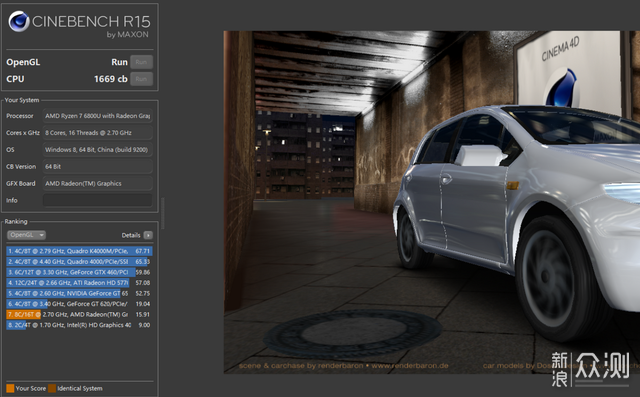Click the 67.71 score value
Viewport: 640px width, 397px height.
[143, 251]
